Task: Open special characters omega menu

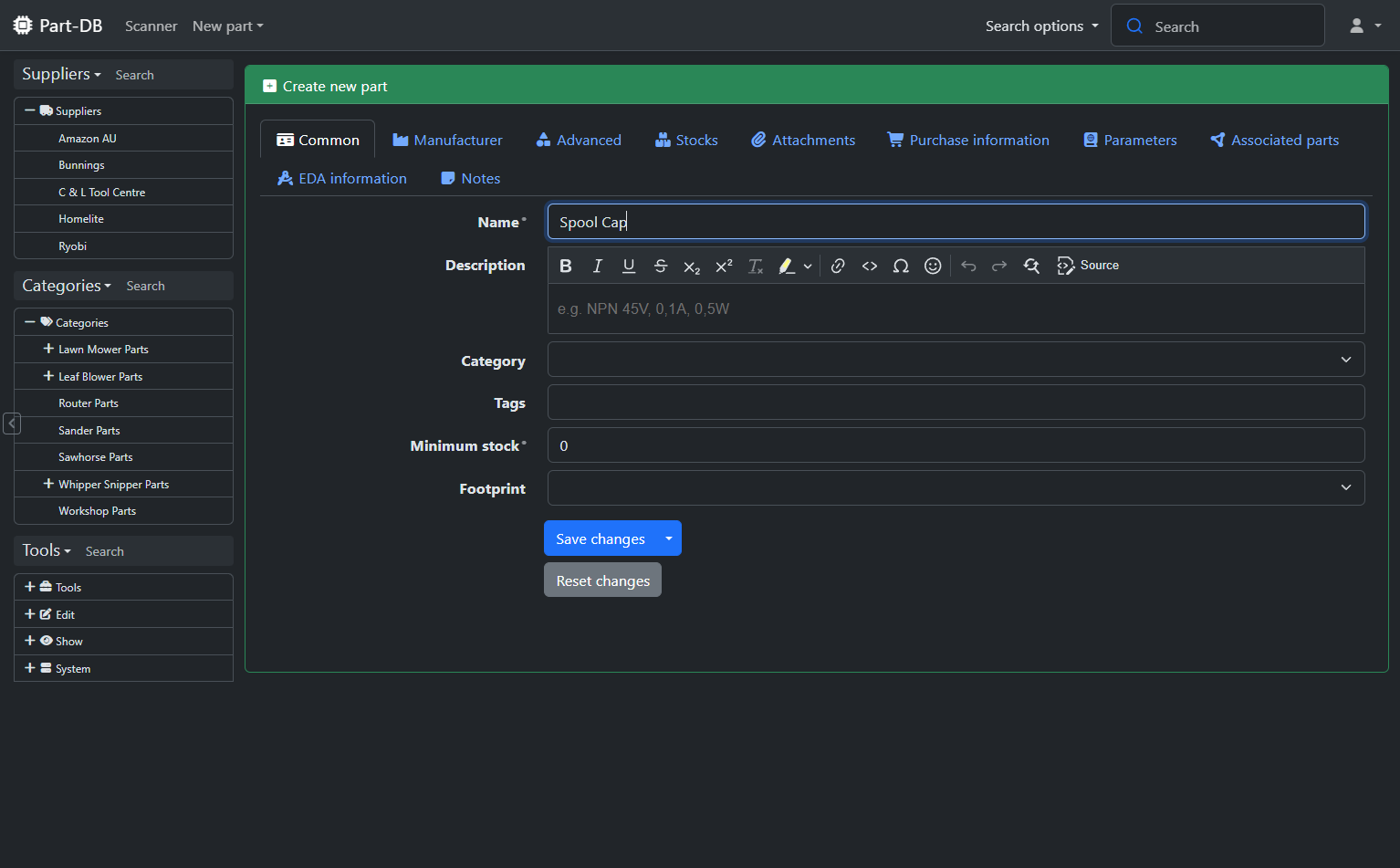Action: tap(901, 266)
